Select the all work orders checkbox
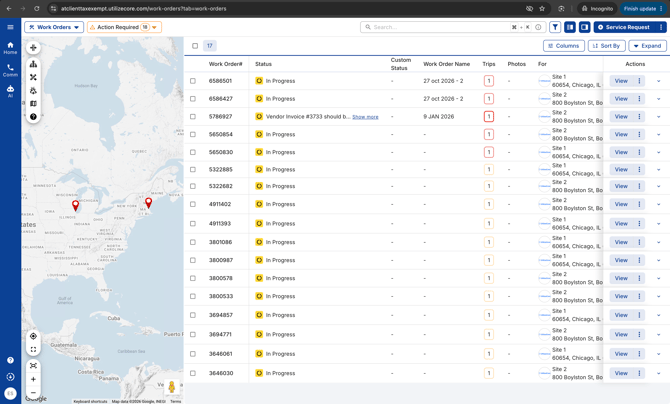The width and height of the screenshot is (670, 404). (195, 46)
